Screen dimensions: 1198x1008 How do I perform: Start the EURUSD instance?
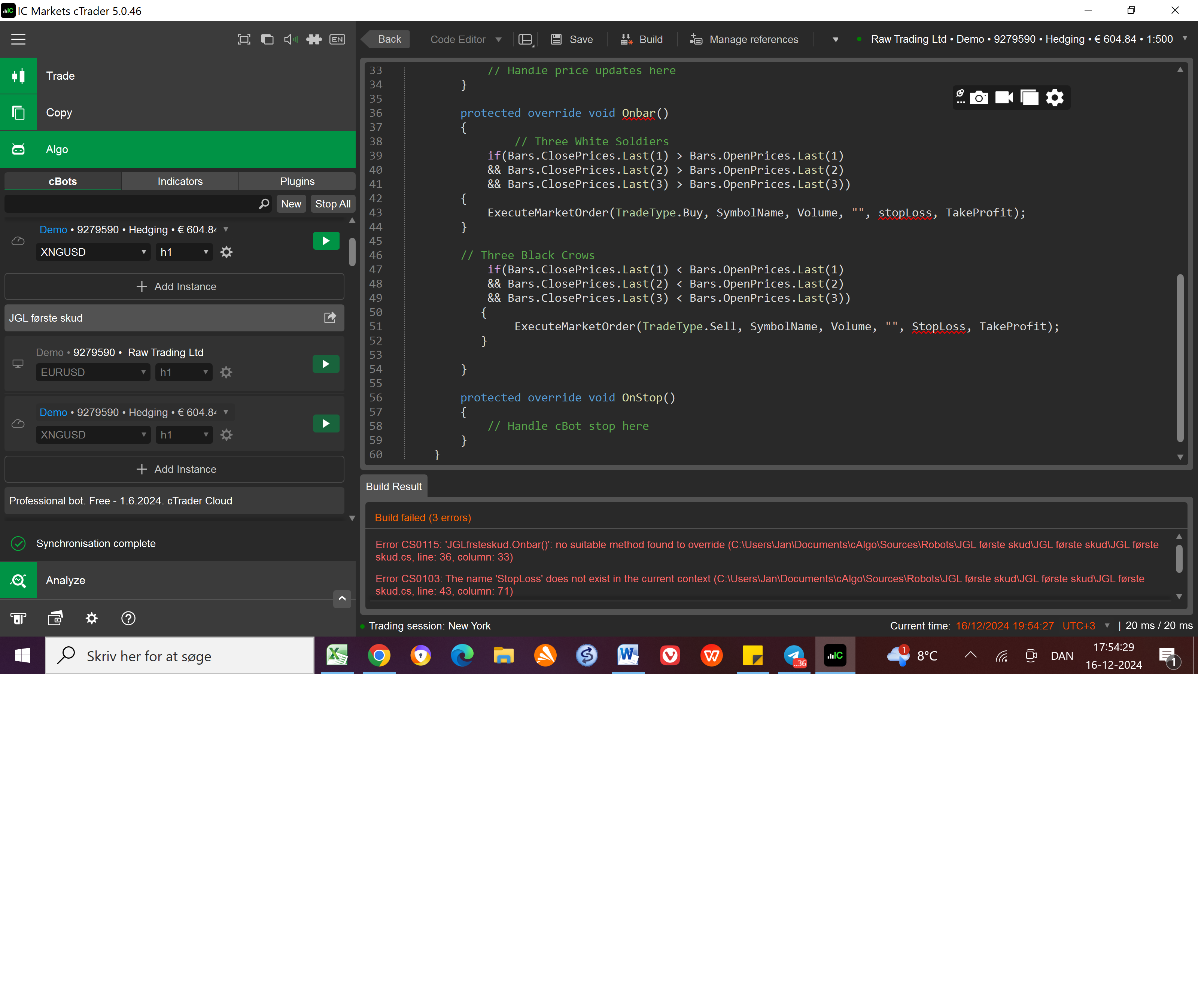pos(326,364)
